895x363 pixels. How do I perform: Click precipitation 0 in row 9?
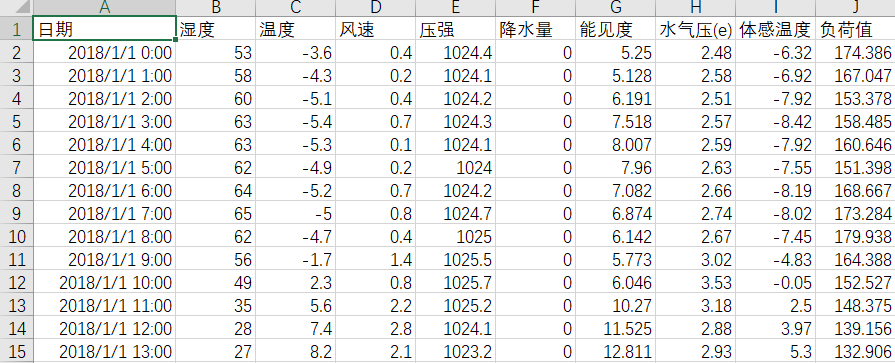pyautogui.click(x=535, y=213)
